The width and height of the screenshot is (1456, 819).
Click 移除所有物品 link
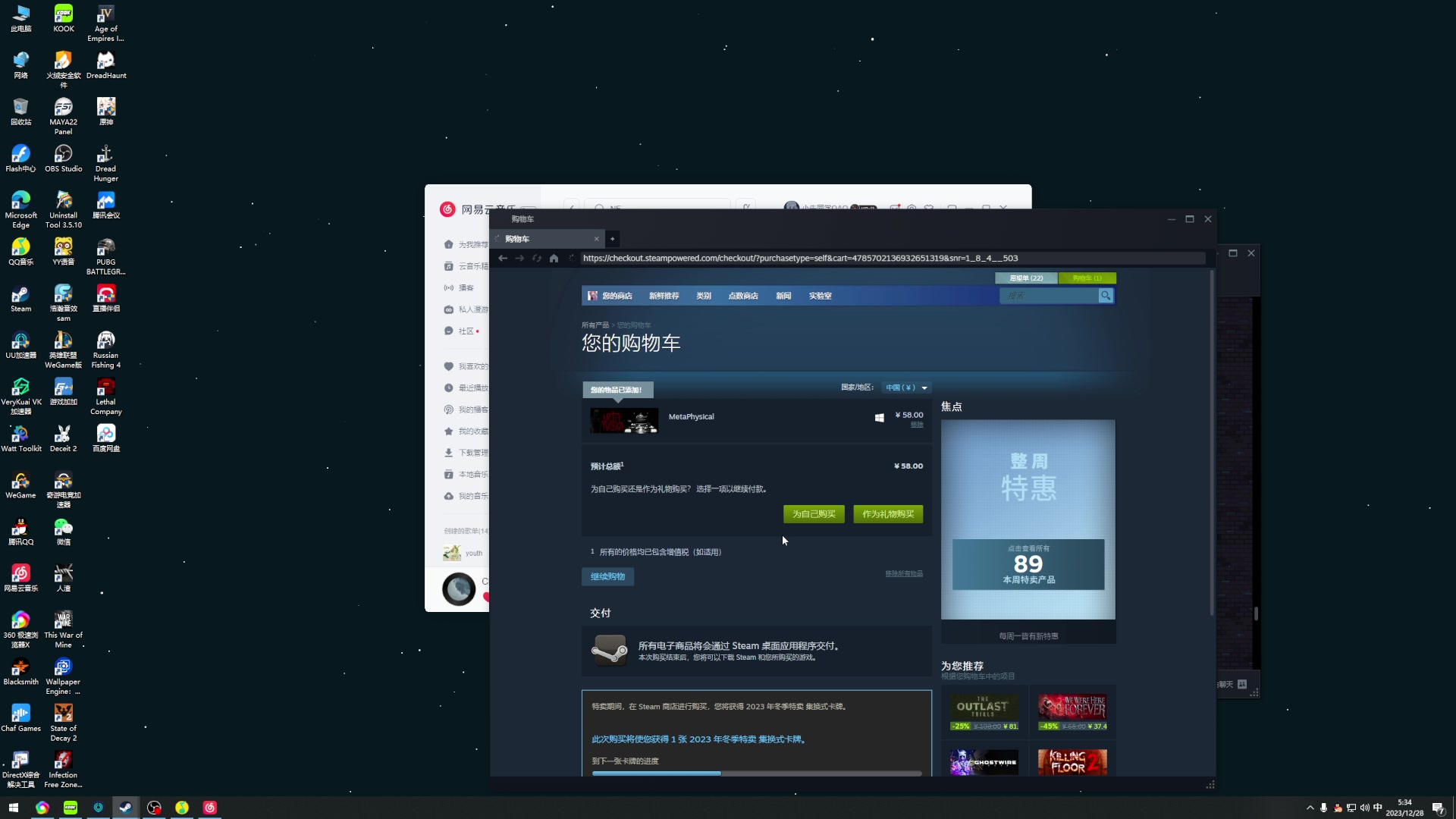click(x=904, y=574)
